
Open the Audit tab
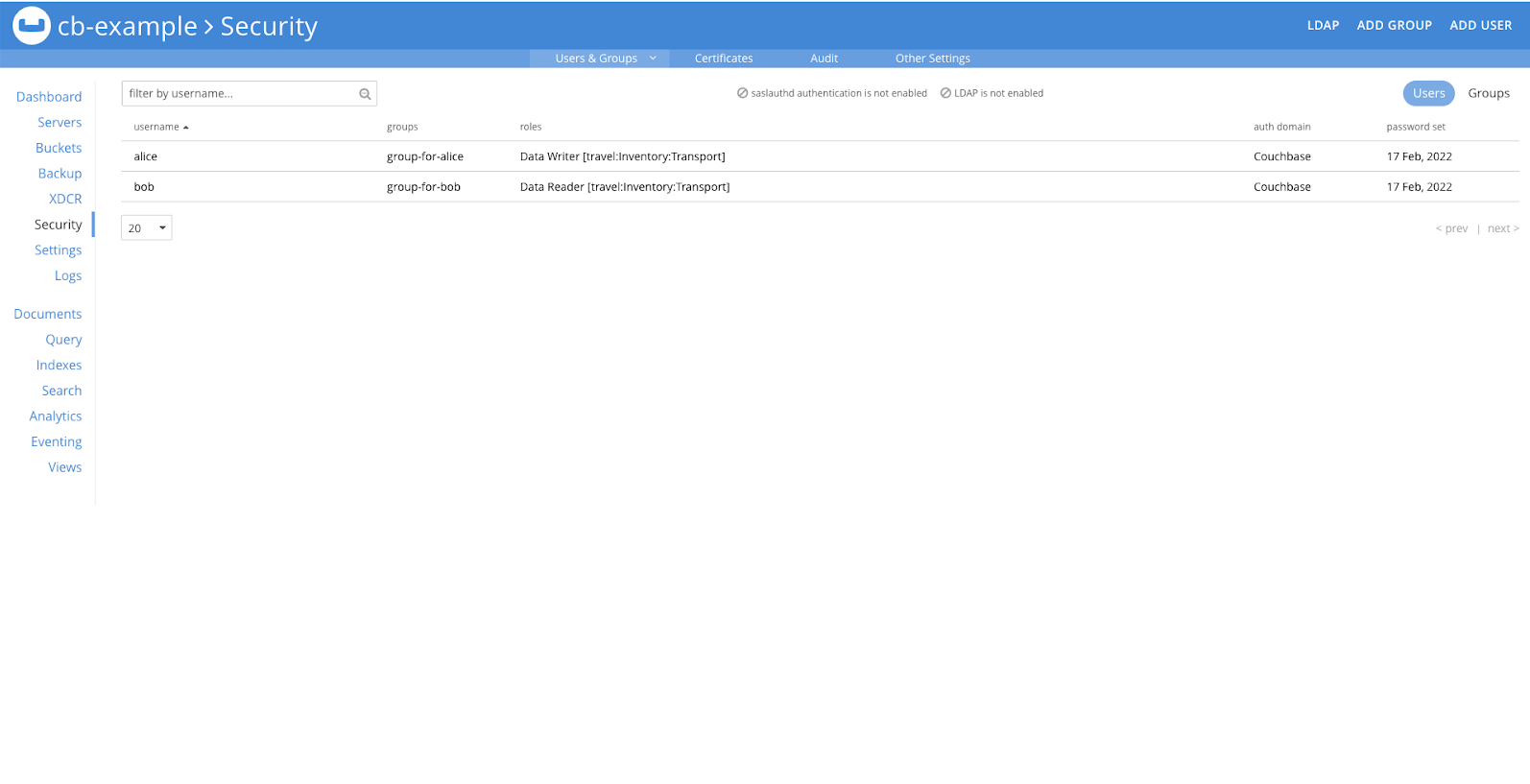point(824,59)
